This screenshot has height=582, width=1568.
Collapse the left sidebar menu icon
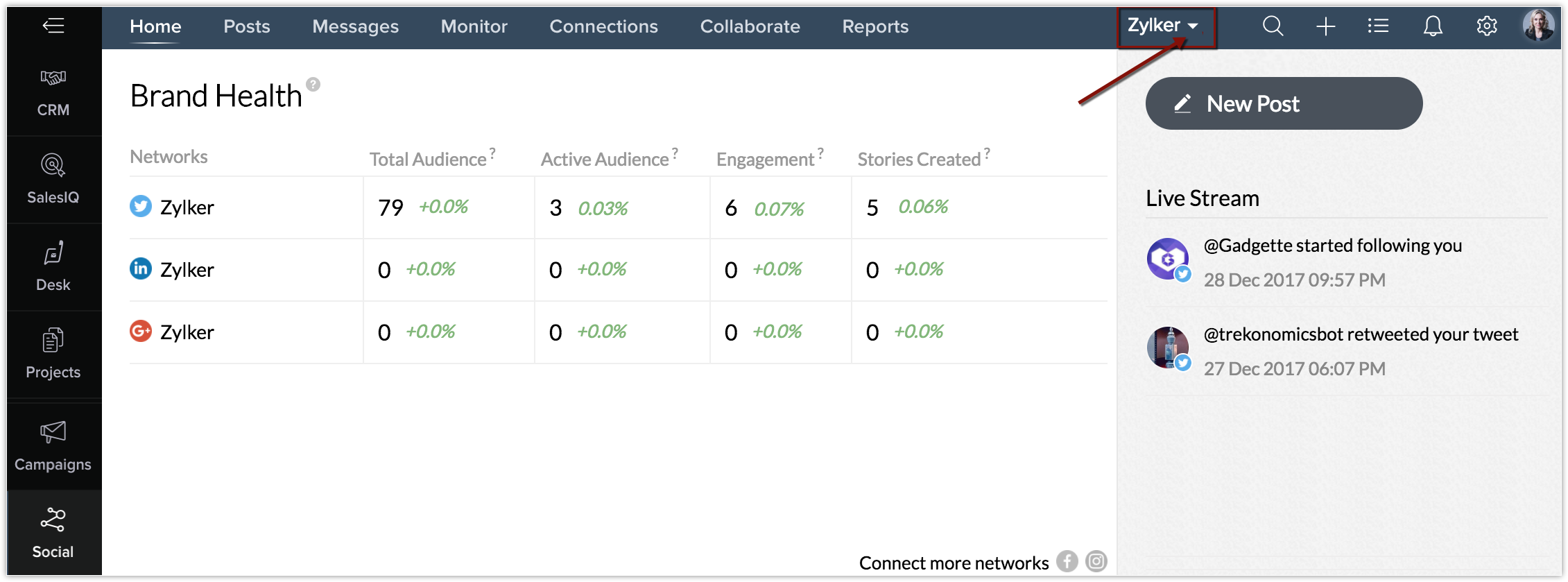[53, 26]
